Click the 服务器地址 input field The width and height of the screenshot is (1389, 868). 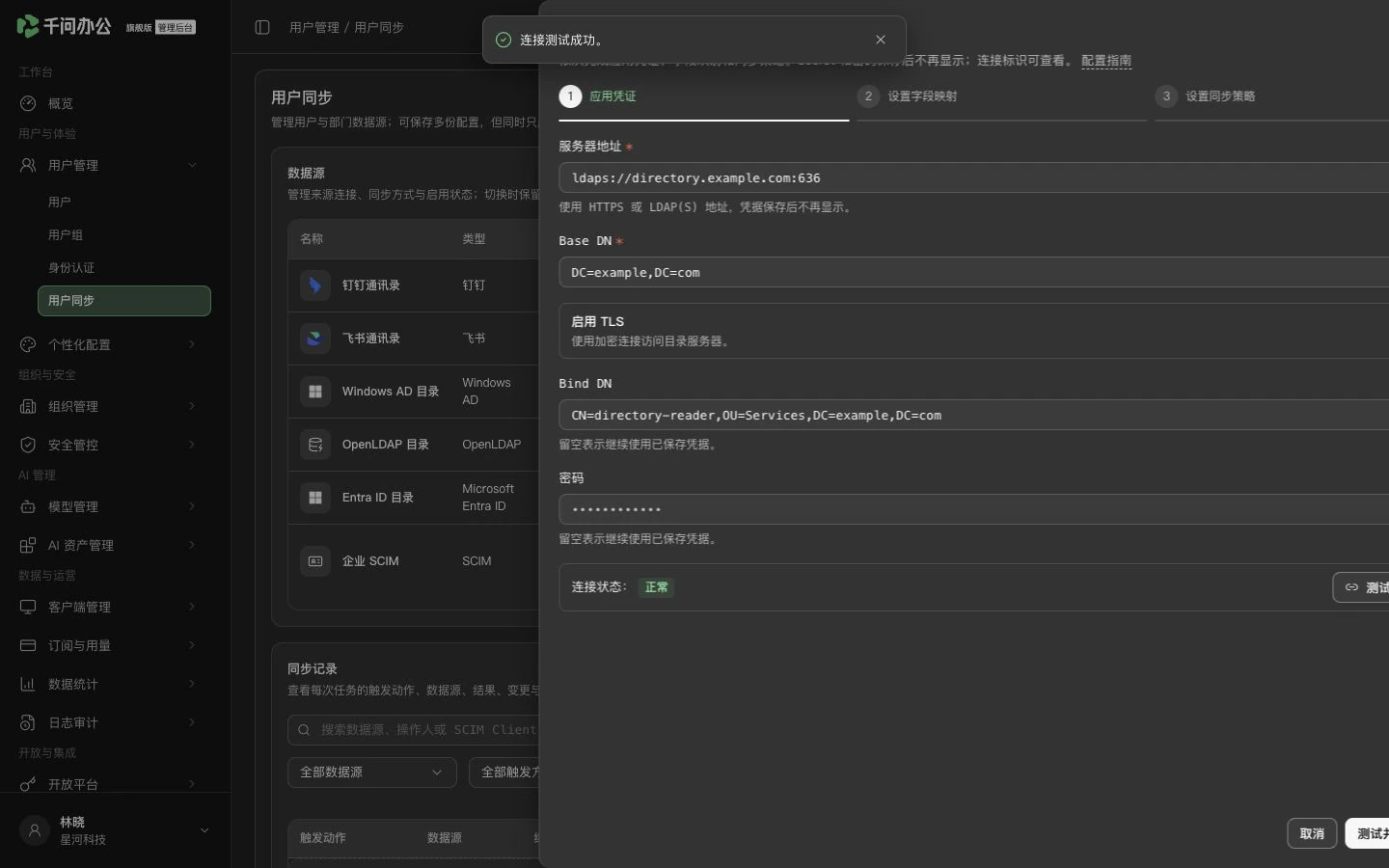pos(974,177)
